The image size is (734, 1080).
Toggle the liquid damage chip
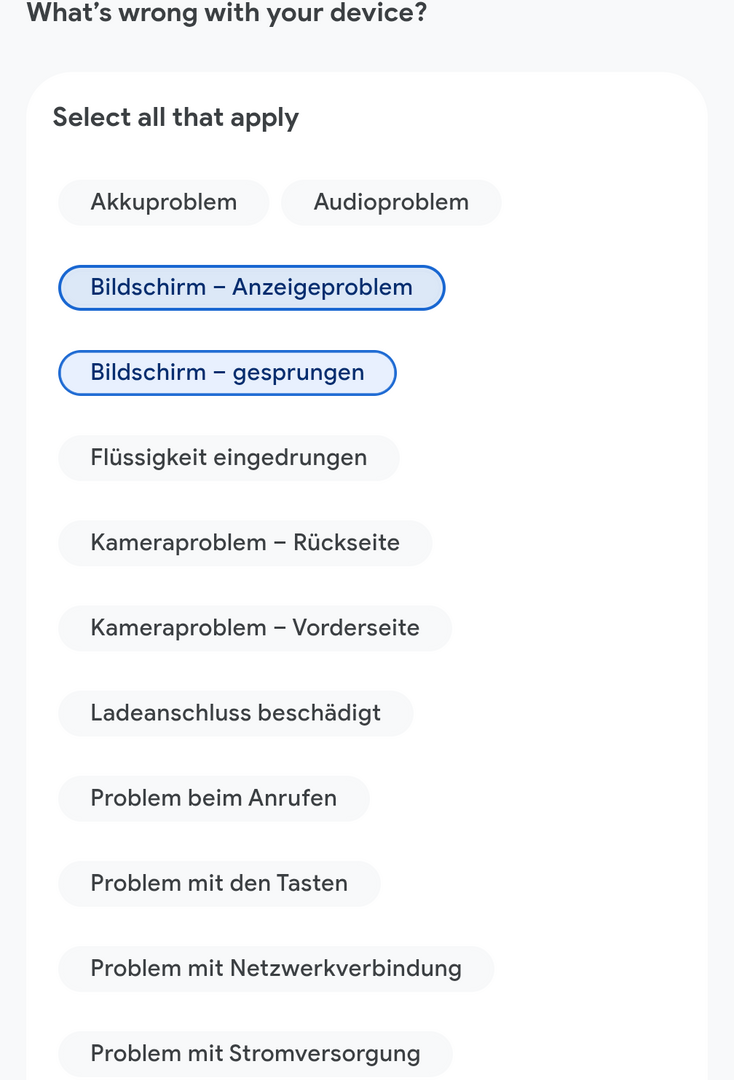tap(229, 458)
